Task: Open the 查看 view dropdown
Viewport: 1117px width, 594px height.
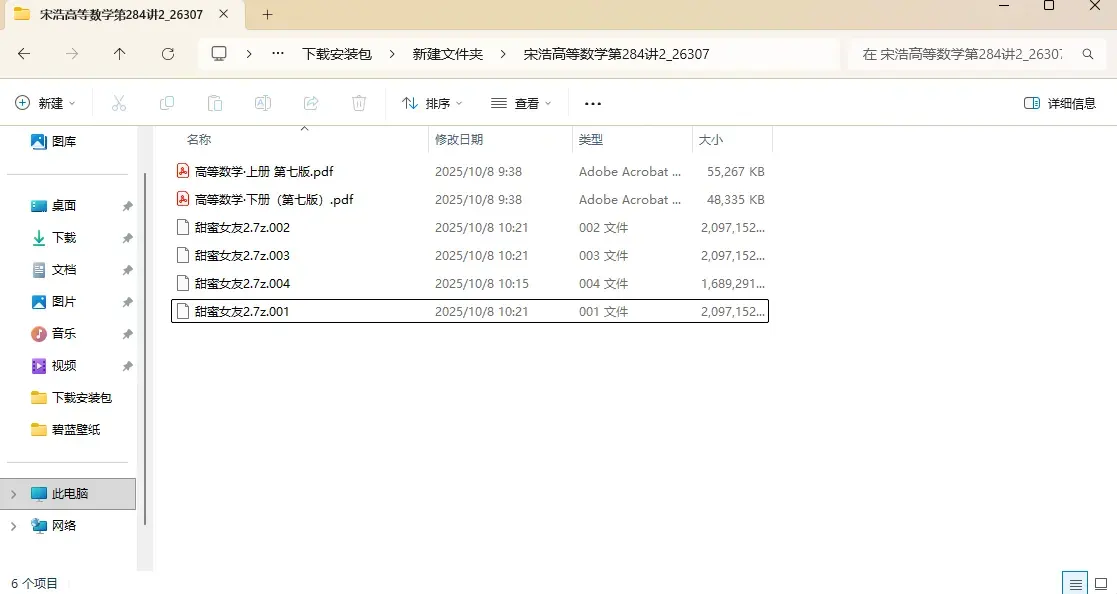Action: pyautogui.click(x=521, y=103)
